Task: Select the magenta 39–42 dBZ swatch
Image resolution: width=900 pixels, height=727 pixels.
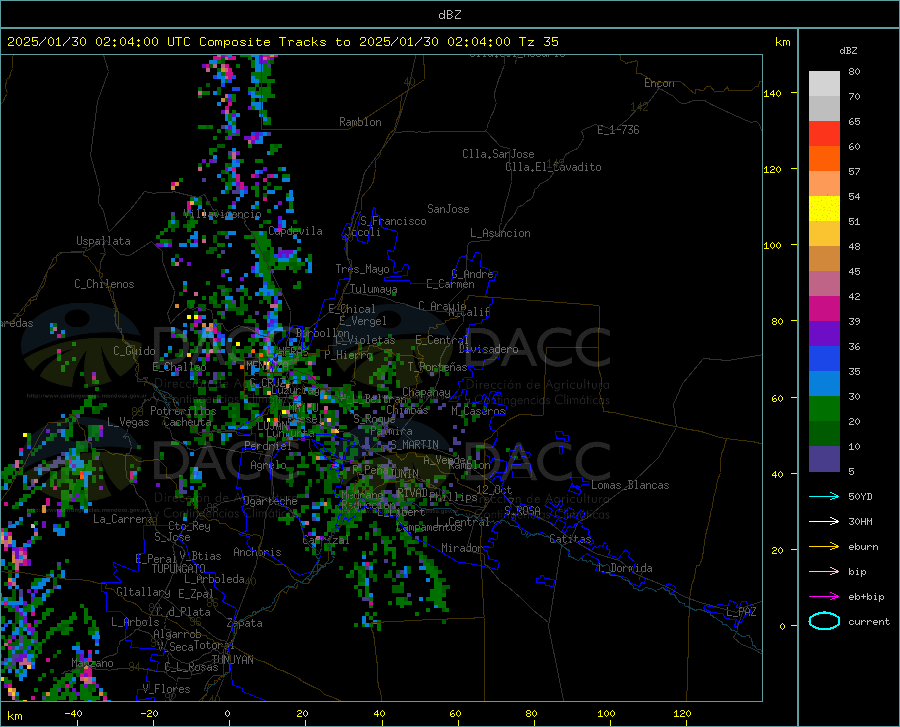Action: coord(824,309)
